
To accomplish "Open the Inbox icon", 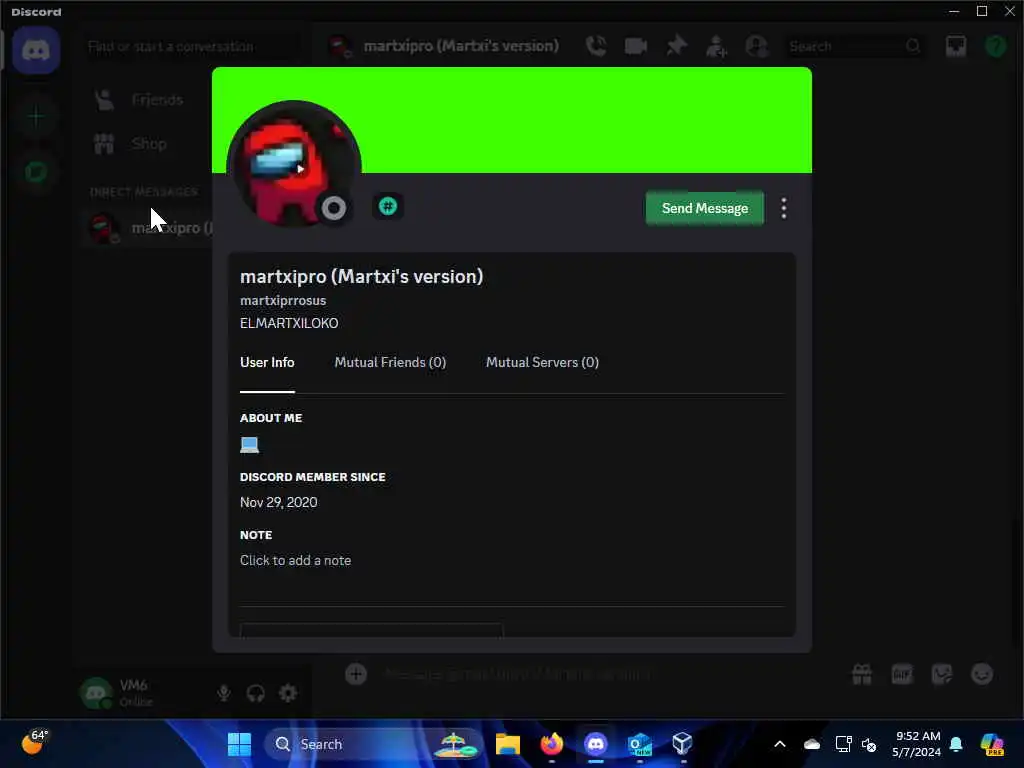I will 956,46.
